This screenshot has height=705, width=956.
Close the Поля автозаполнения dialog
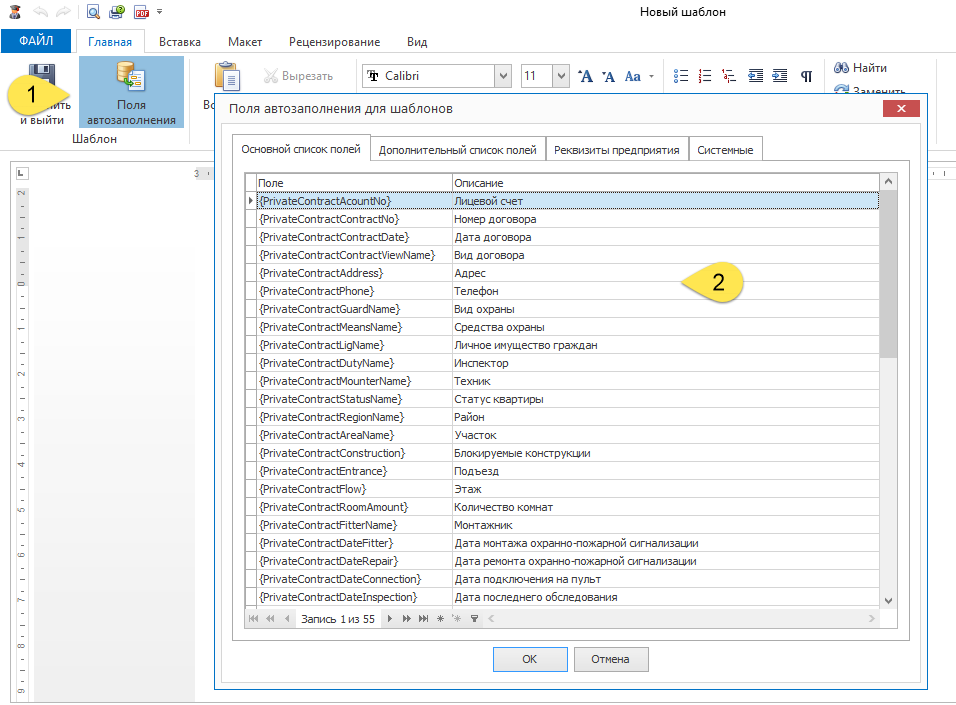coord(901,109)
